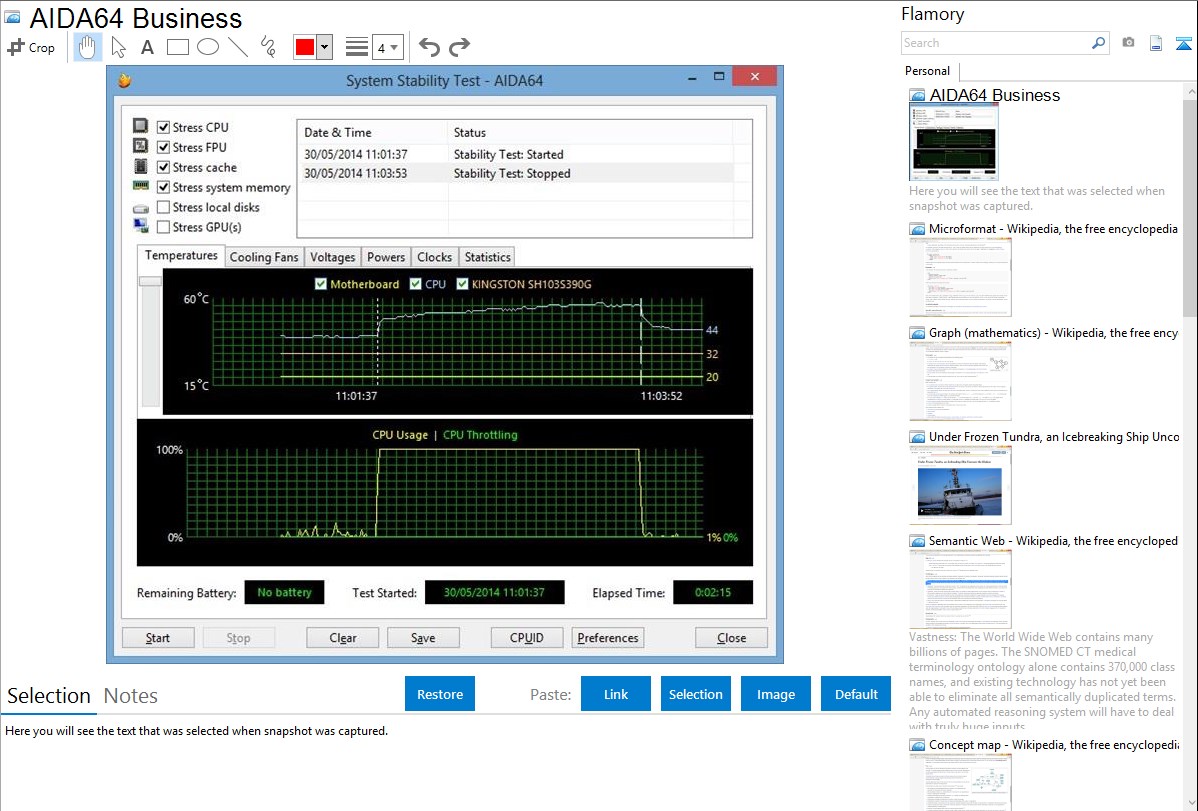Screen dimensions: 1198x811
Task: Click the line thickness icon
Action: (357, 47)
